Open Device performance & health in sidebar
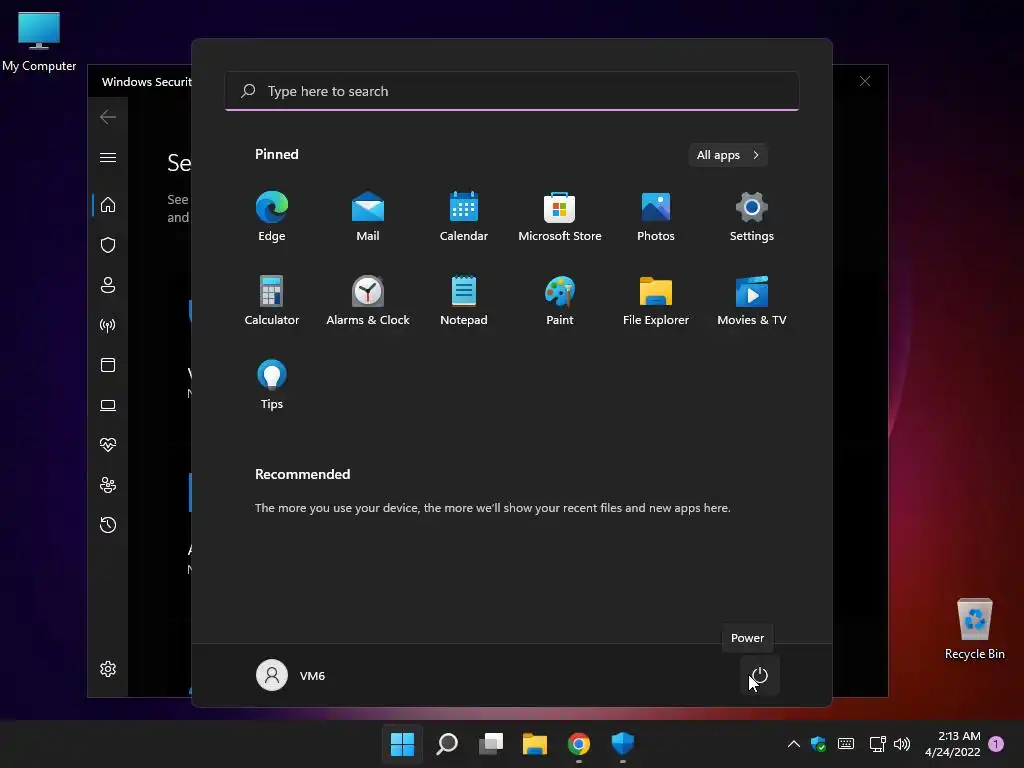Viewport: 1024px width, 768px height. [x=108, y=445]
